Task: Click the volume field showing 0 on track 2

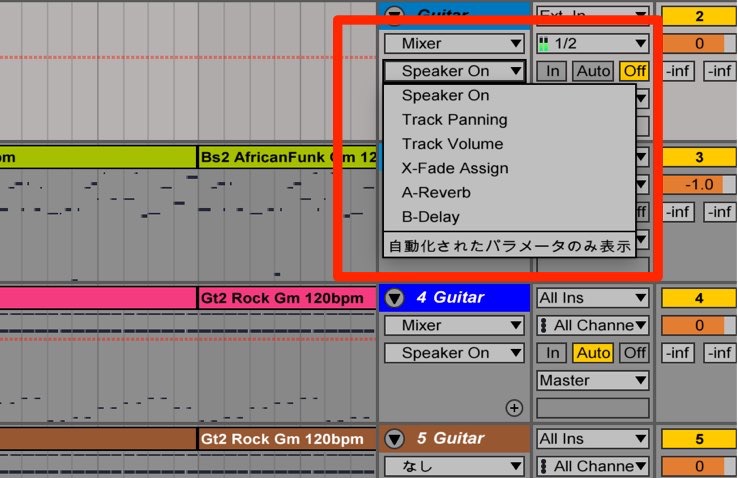Action: (x=699, y=44)
